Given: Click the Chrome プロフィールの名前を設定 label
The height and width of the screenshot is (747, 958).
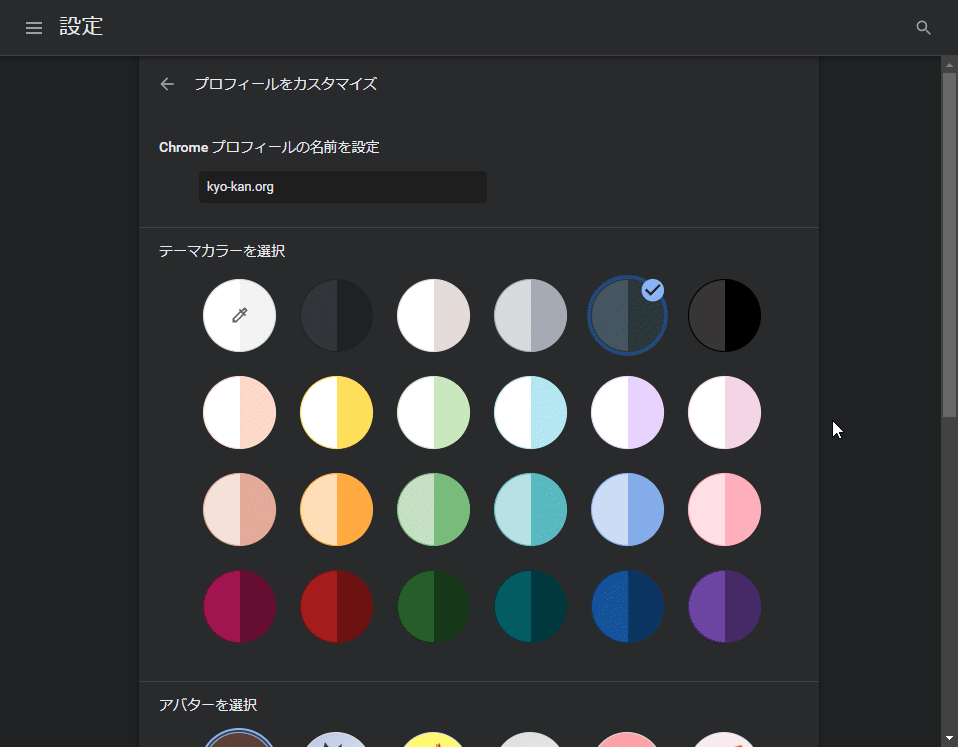Looking at the screenshot, I should 269,147.
